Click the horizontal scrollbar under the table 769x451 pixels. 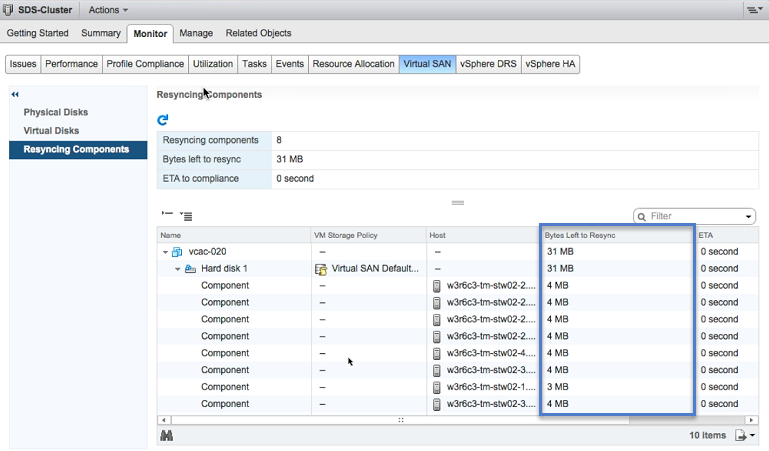[400, 420]
